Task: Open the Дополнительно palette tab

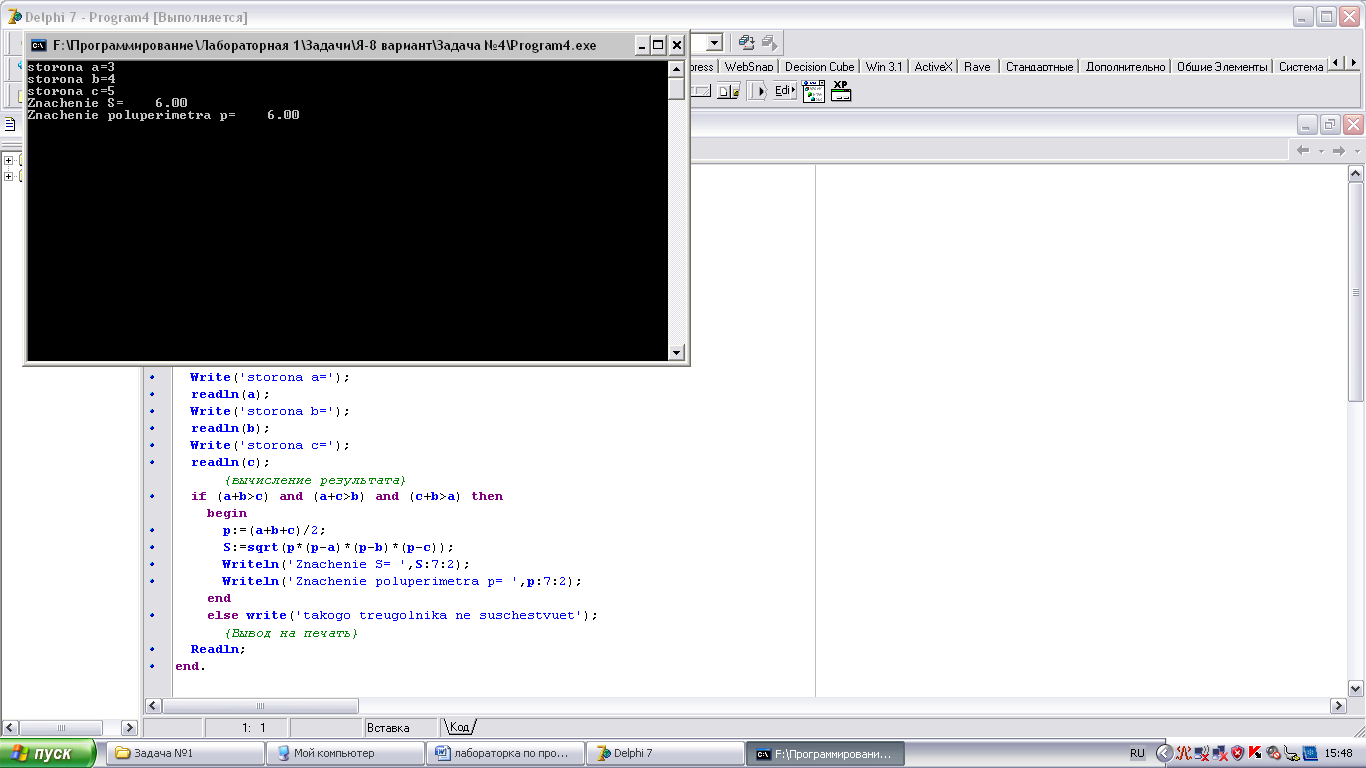Action: point(1125,66)
